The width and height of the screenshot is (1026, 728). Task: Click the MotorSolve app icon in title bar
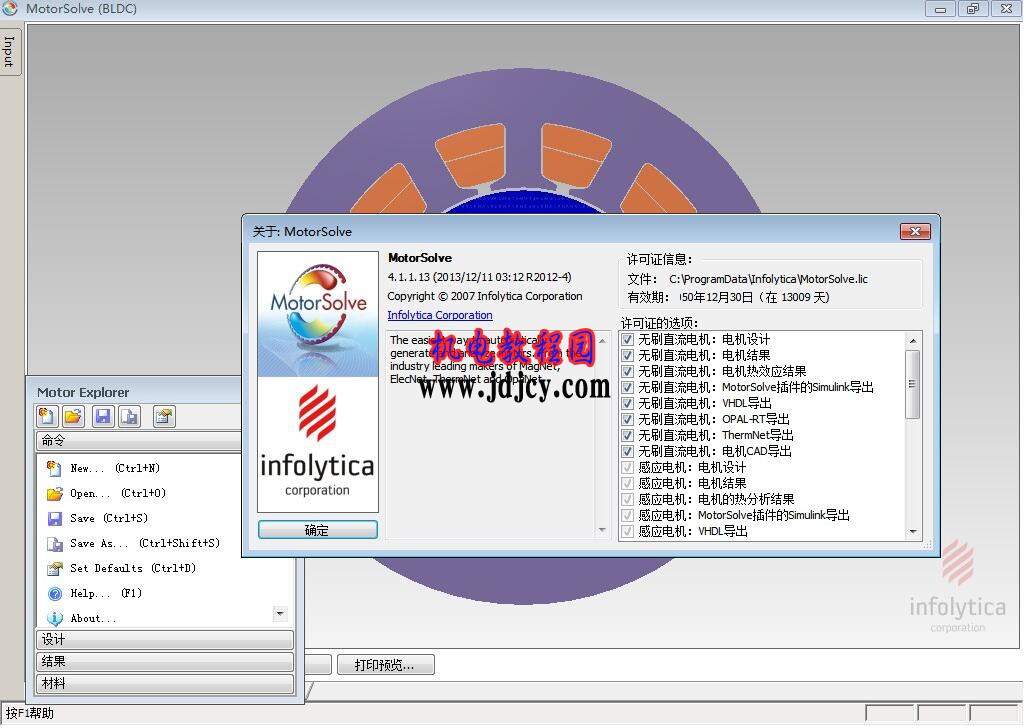click(x=10, y=9)
